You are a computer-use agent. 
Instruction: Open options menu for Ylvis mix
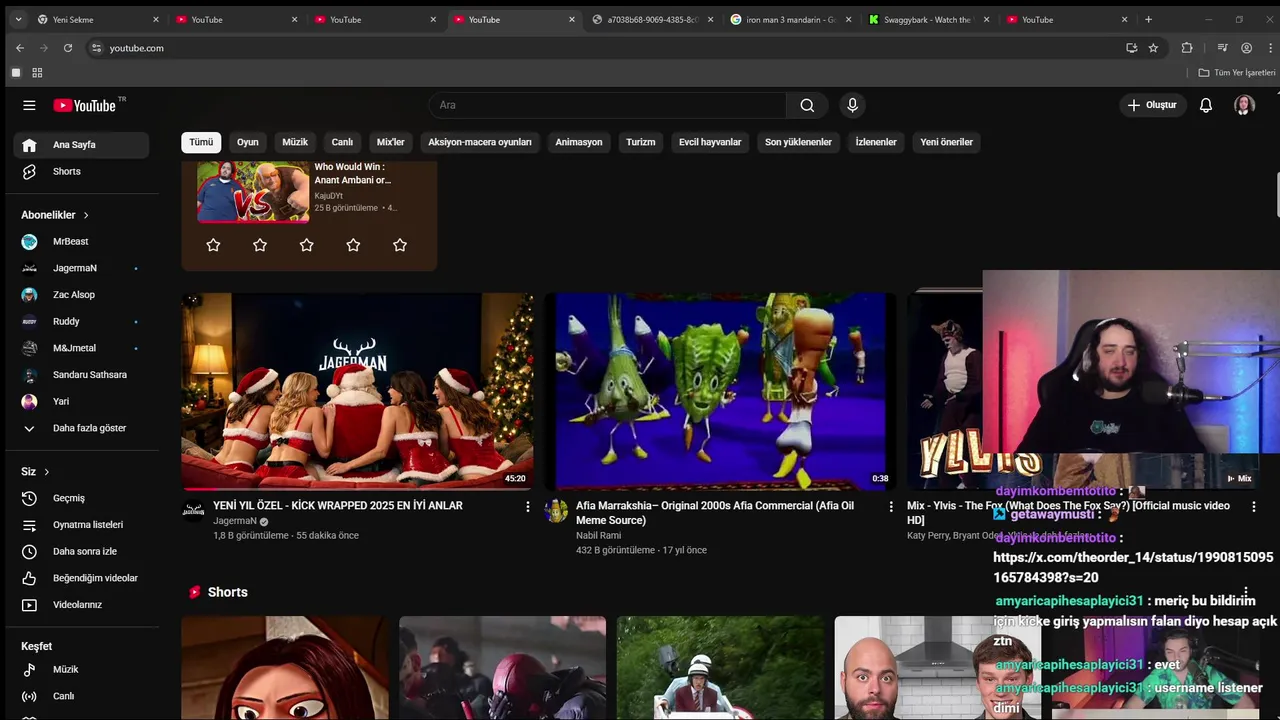(1253, 507)
